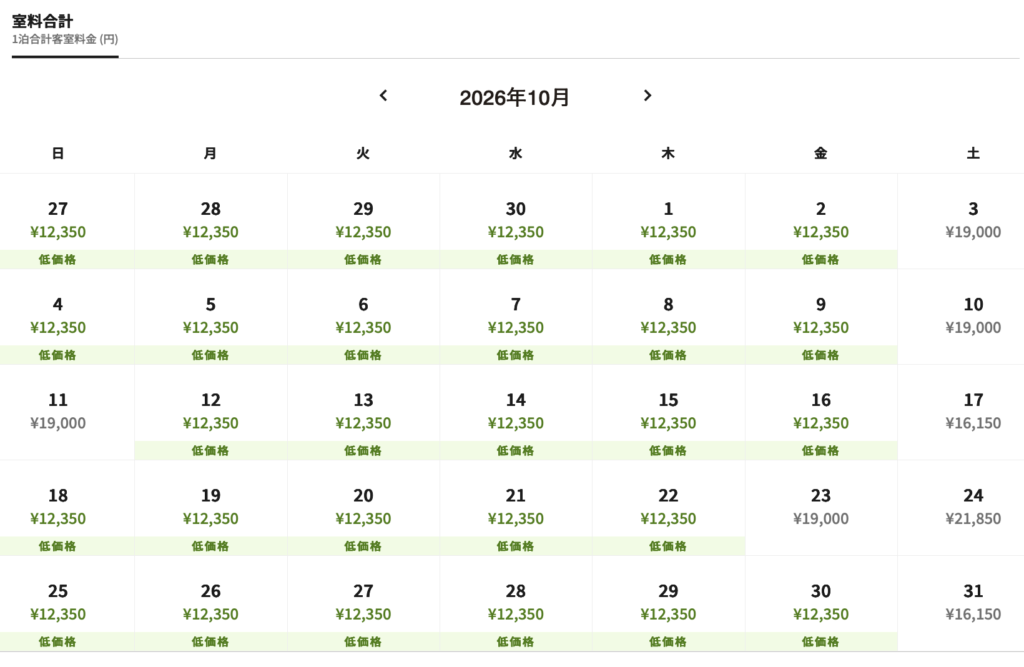This screenshot has width=1024, height=667.
Task: Open the 2026年10月 month title
Action: point(515,98)
